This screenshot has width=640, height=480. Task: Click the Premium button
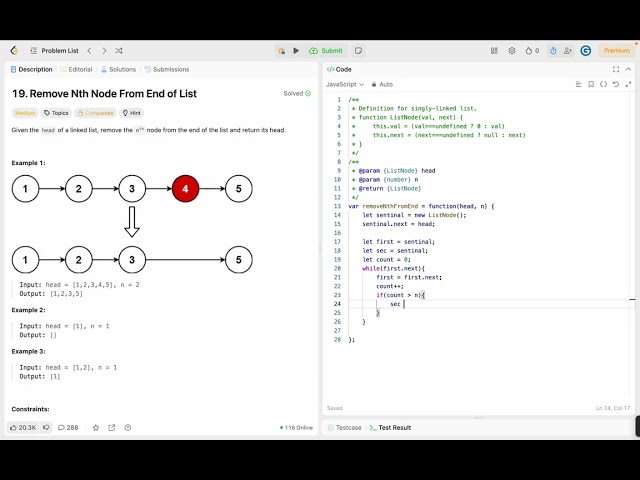[x=617, y=51]
